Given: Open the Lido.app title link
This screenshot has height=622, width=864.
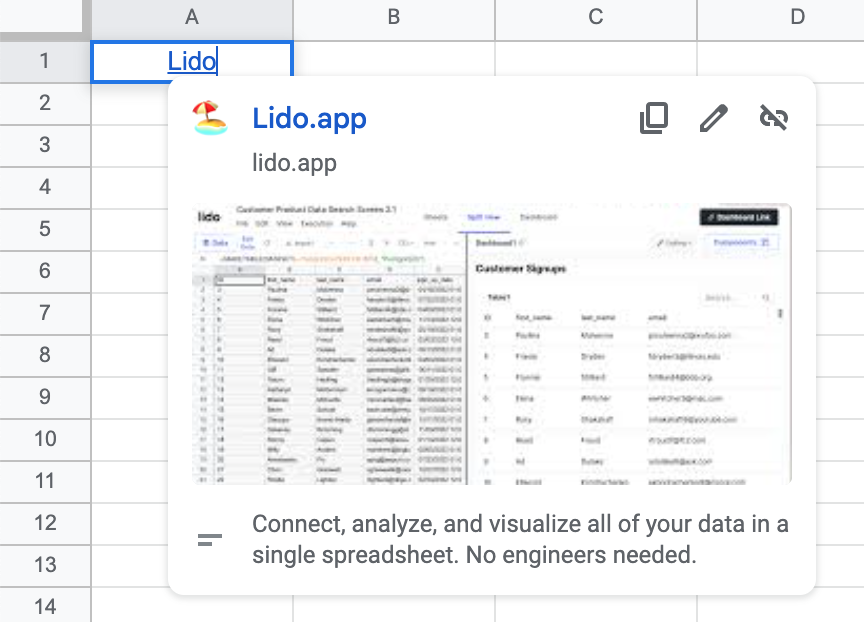Looking at the screenshot, I should coord(311,118).
